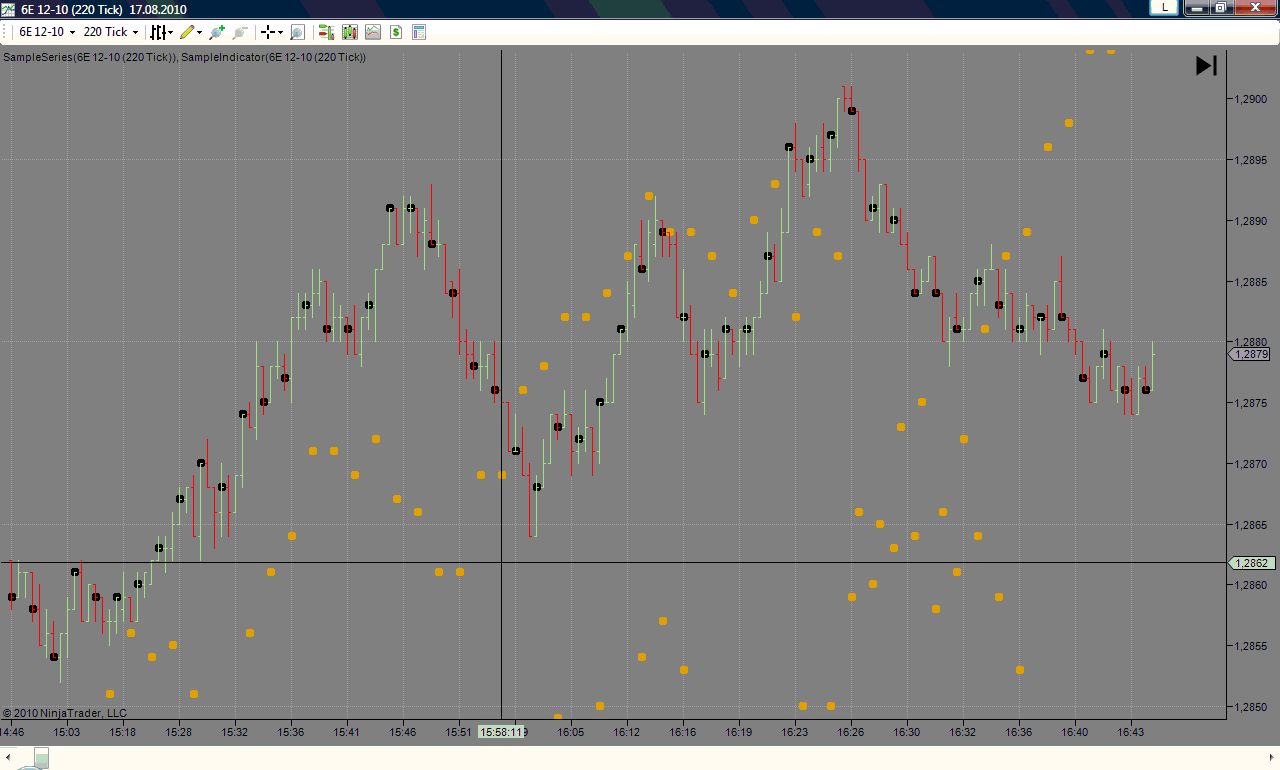The image size is (1280, 770).
Task: Open the 6E 12-10 instrument dropdown
Action: (47, 32)
